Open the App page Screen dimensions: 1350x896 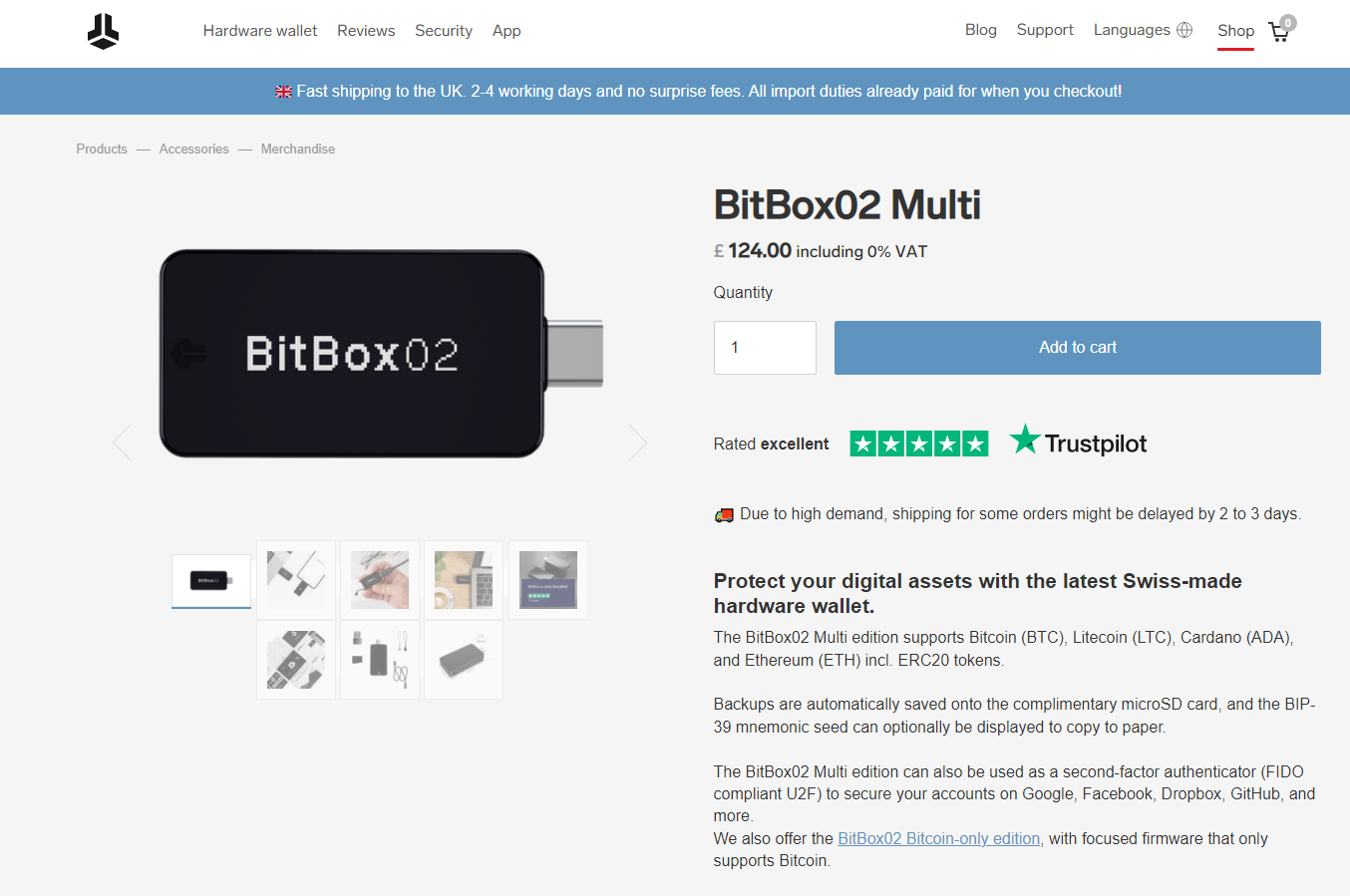[506, 31]
